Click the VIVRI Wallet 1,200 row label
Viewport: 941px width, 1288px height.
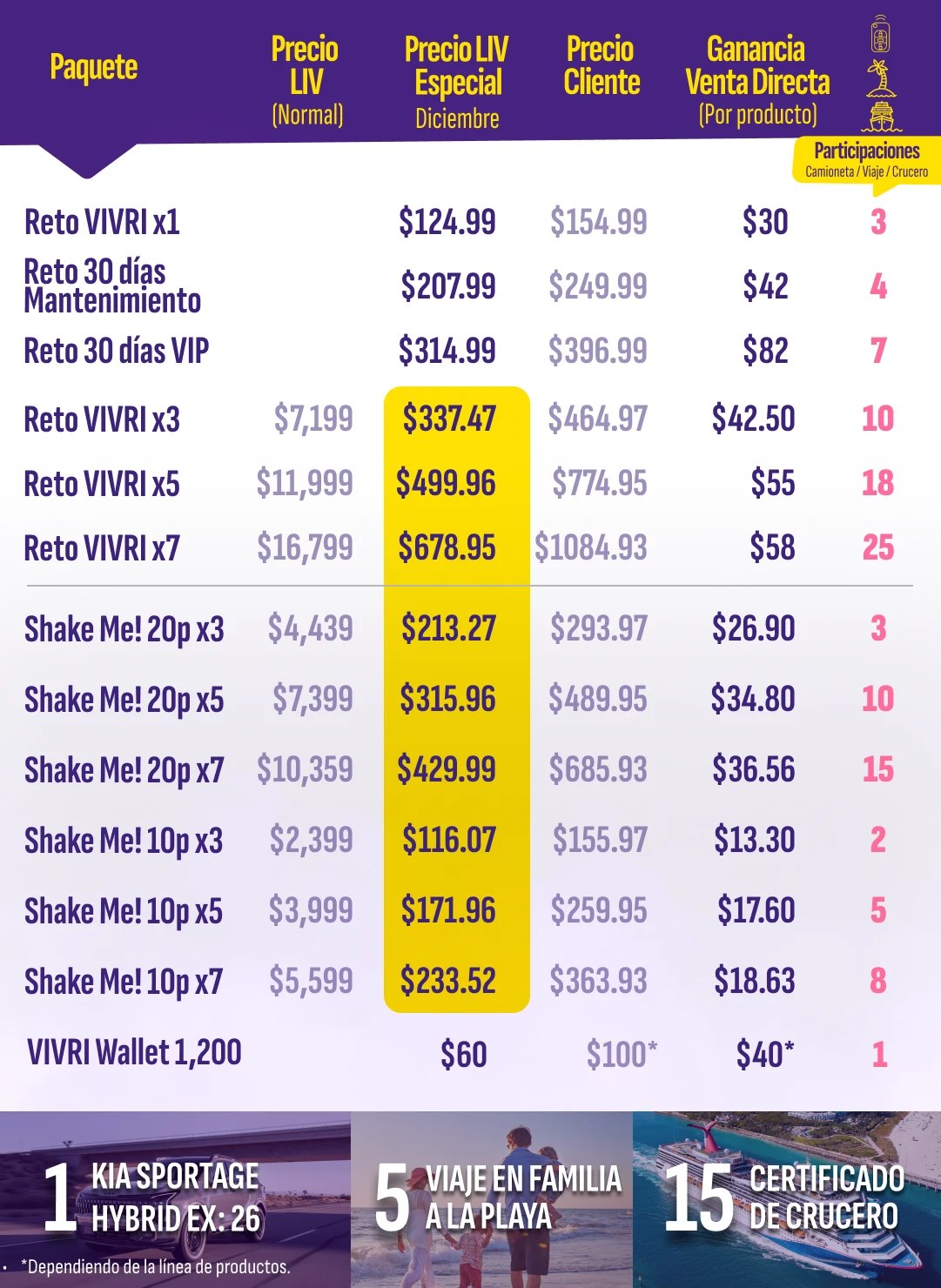[x=134, y=1052]
